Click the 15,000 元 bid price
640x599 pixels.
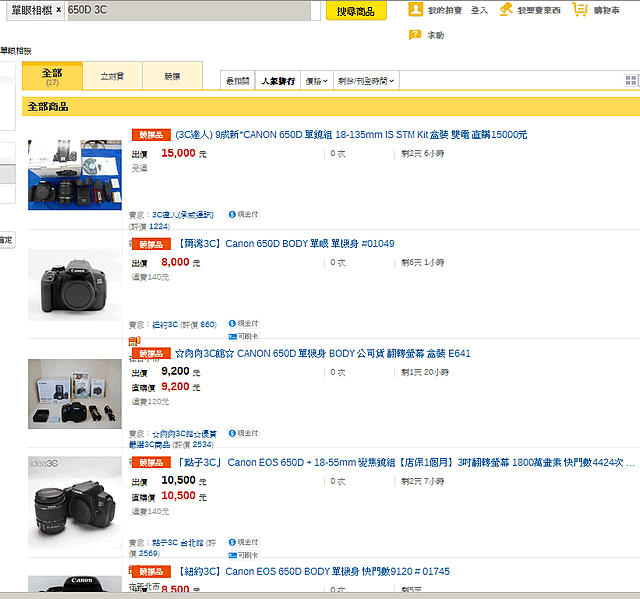tap(184, 153)
